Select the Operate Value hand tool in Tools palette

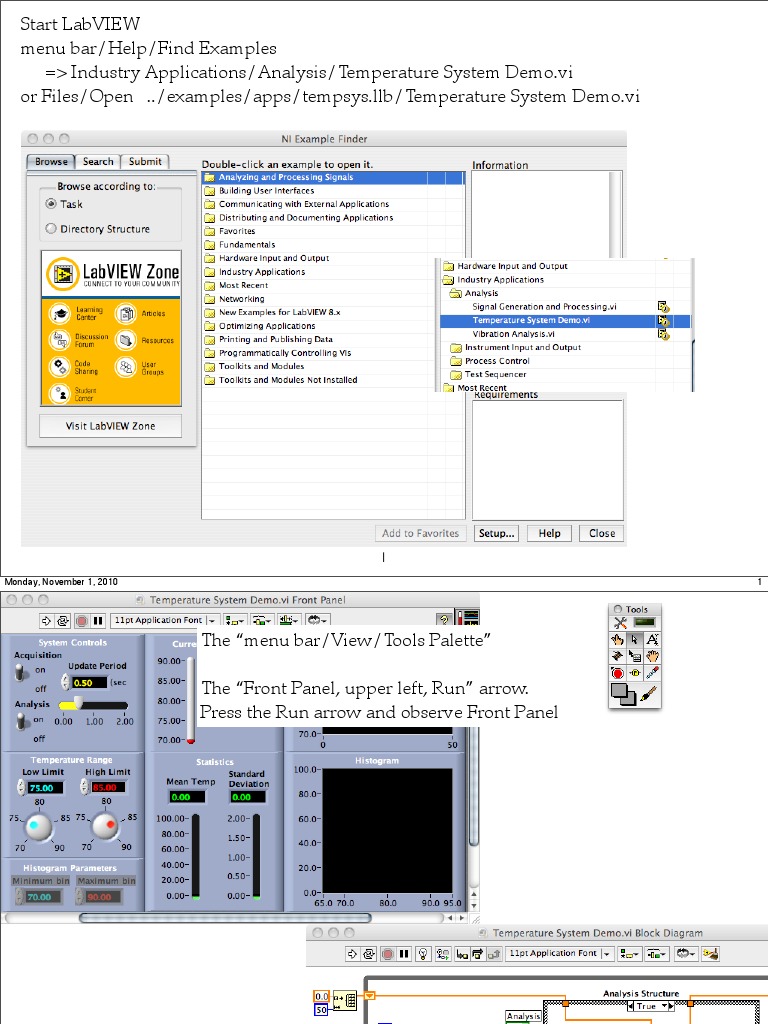point(617,640)
